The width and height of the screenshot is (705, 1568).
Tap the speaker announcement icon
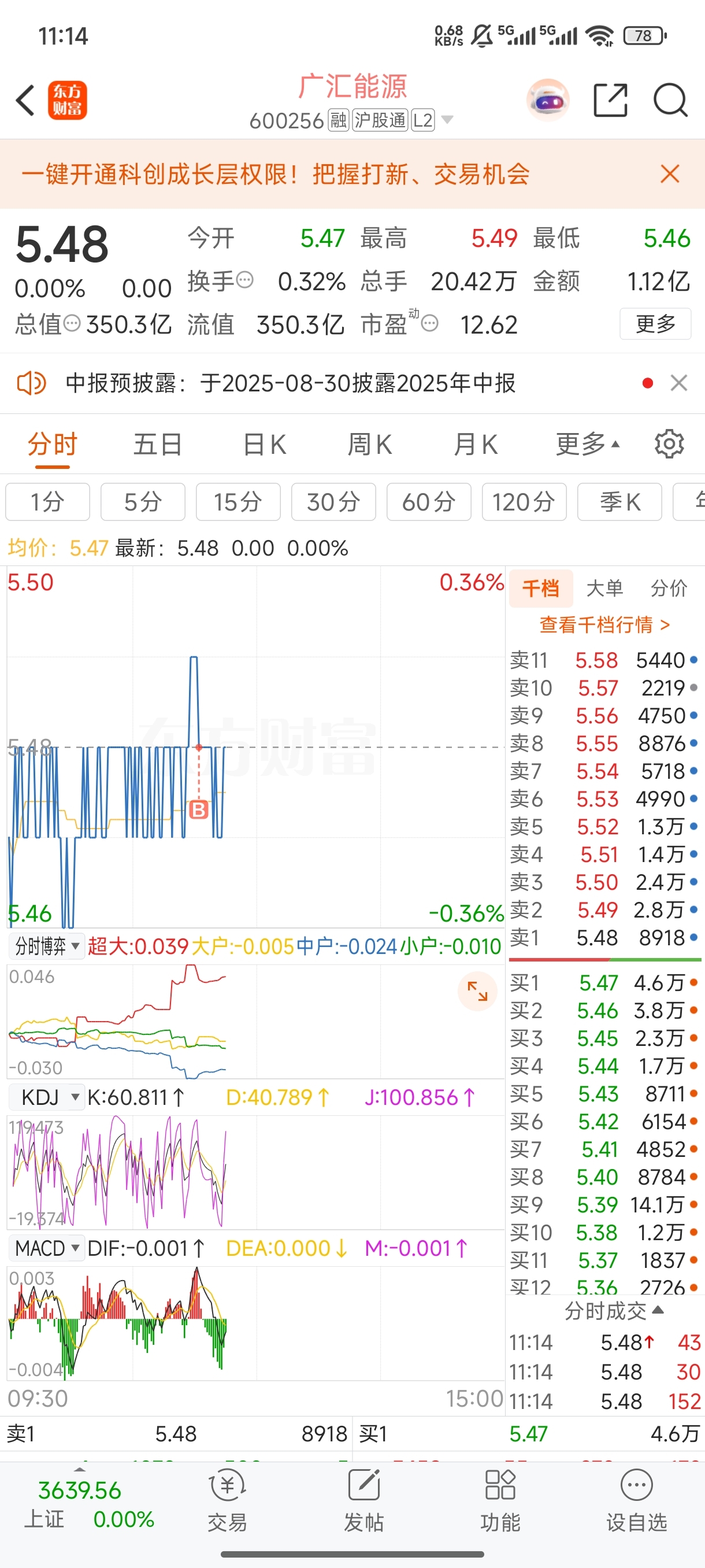pyautogui.click(x=31, y=383)
